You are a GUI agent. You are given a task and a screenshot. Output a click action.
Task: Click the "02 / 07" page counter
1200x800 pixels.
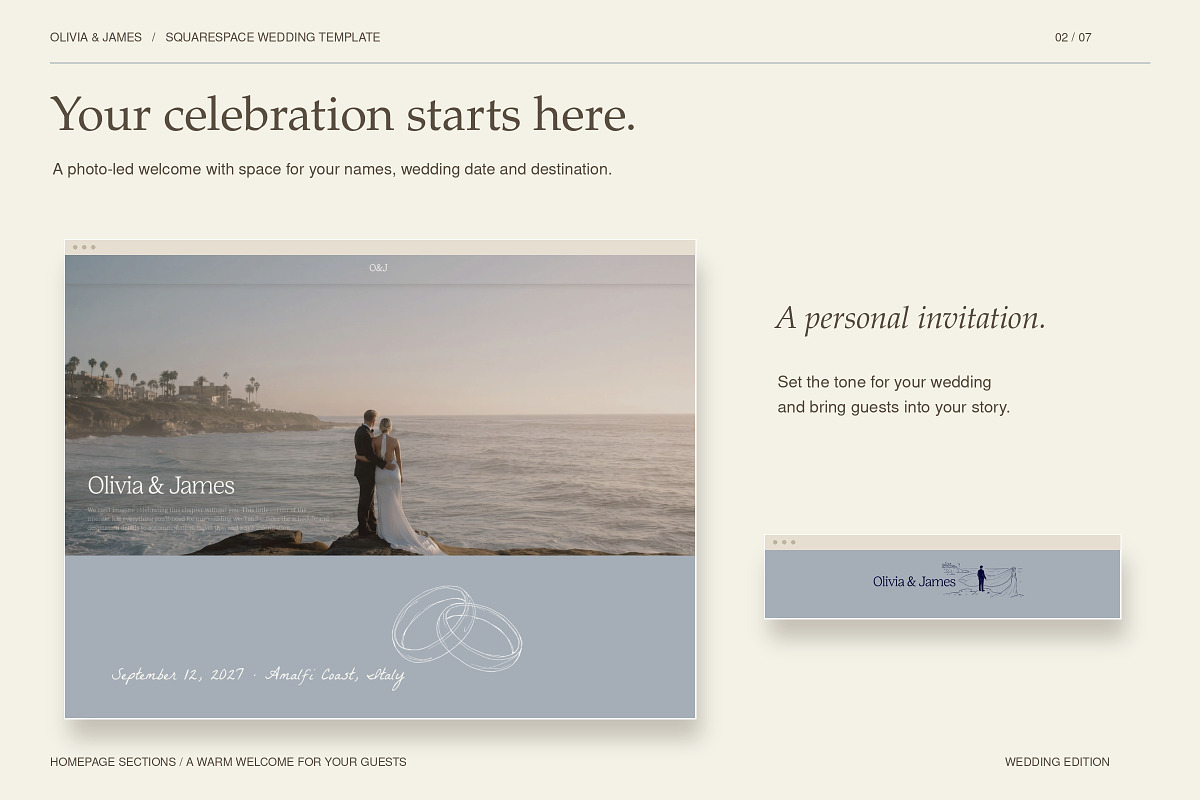tap(1073, 38)
